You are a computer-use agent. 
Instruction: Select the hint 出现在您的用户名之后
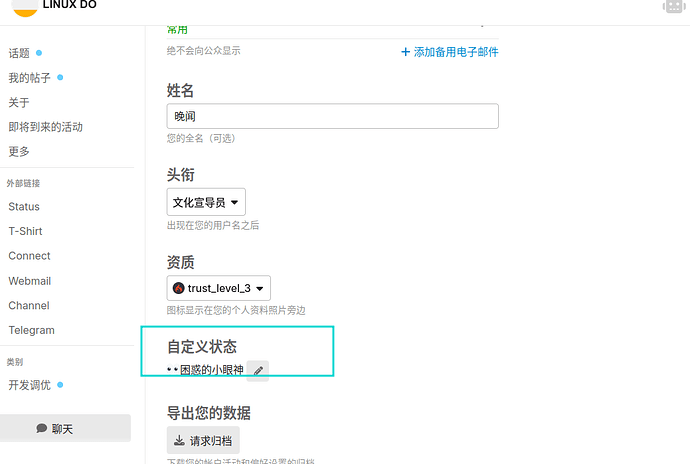coord(213,225)
